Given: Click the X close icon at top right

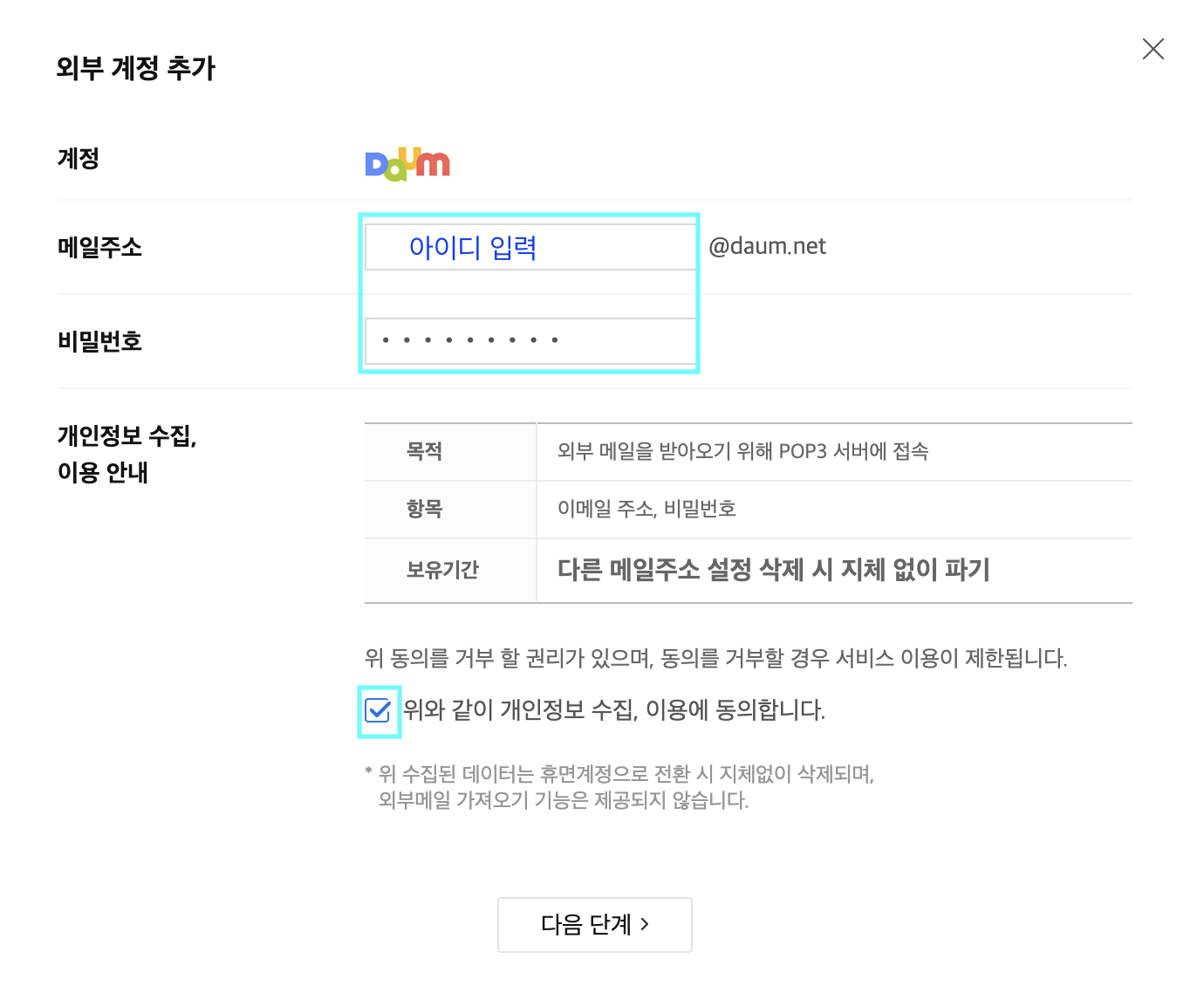Looking at the screenshot, I should (x=1153, y=49).
